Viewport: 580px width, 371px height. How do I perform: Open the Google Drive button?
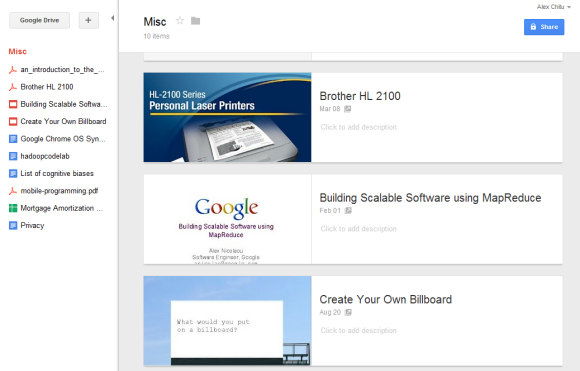coord(40,20)
